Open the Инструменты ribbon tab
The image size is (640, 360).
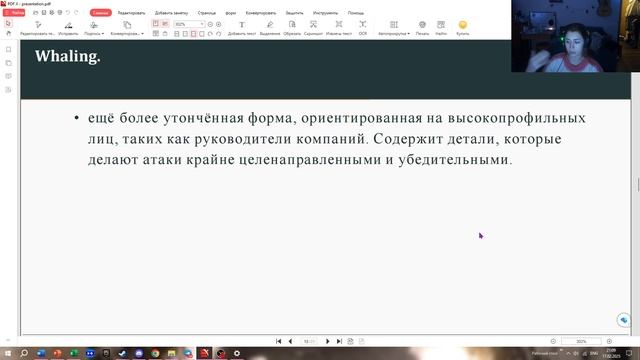(325, 13)
